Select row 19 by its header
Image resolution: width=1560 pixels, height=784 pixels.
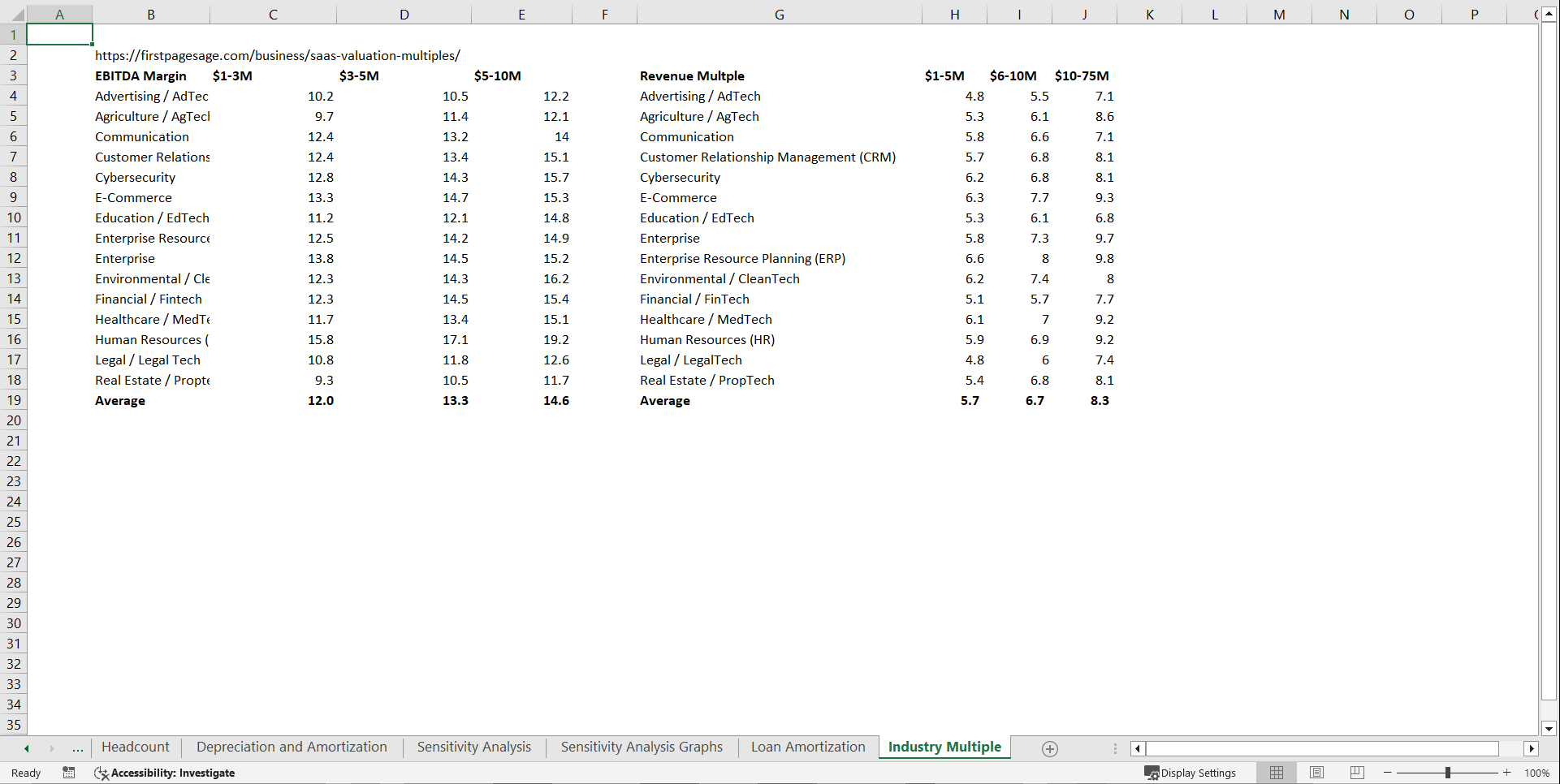tap(13, 400)
